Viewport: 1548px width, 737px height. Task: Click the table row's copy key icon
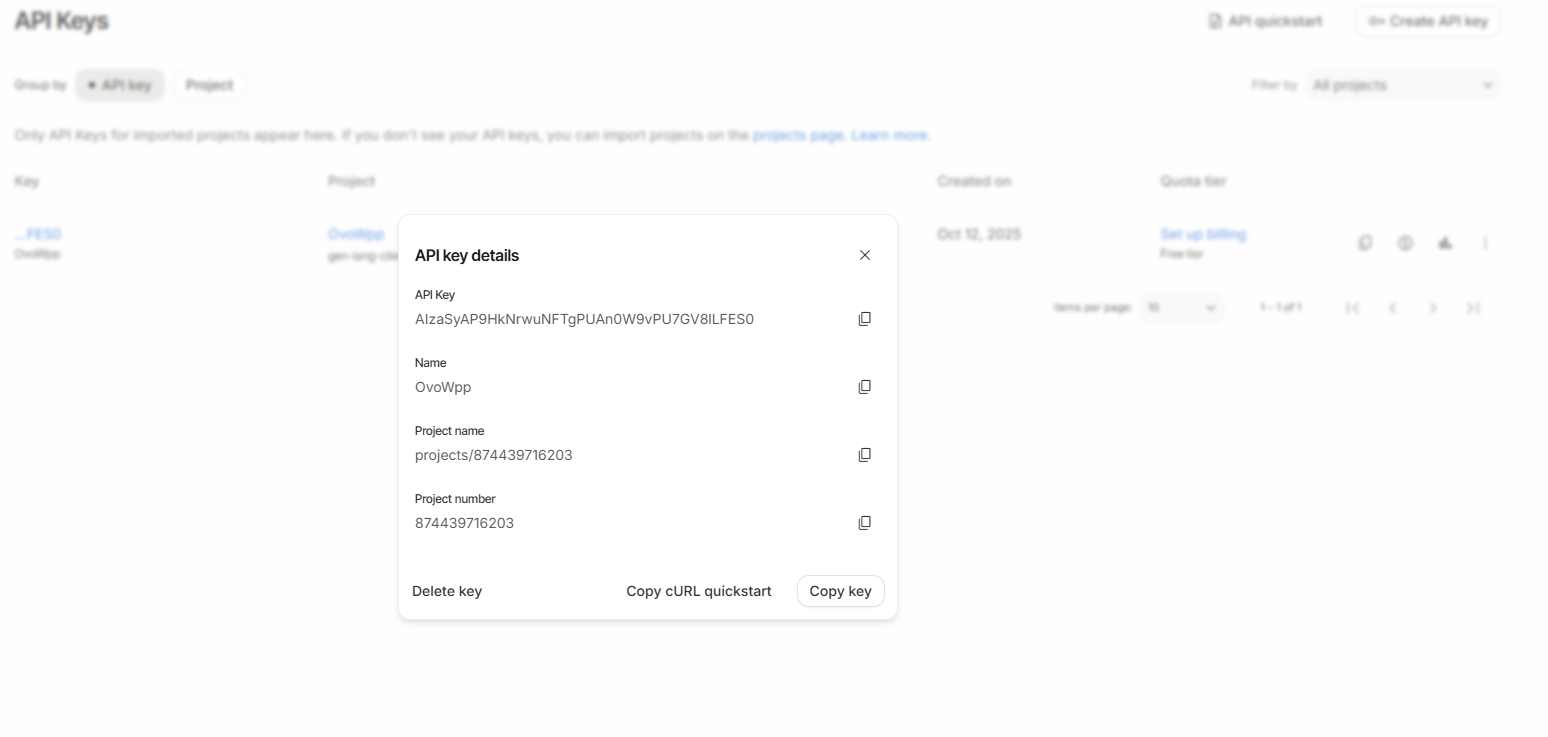(x=1365, y=243)
